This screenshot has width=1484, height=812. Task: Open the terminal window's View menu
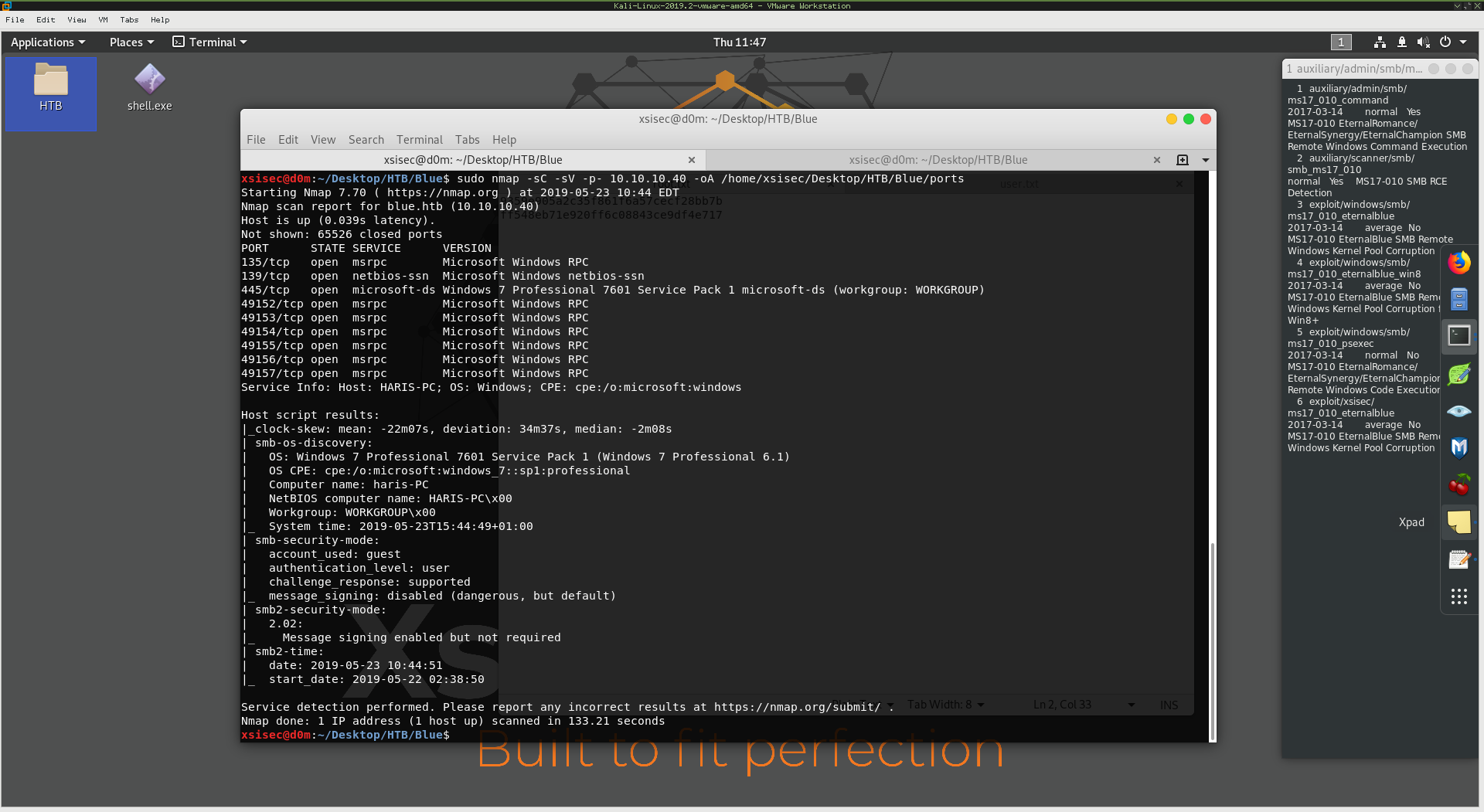(323, 140)
